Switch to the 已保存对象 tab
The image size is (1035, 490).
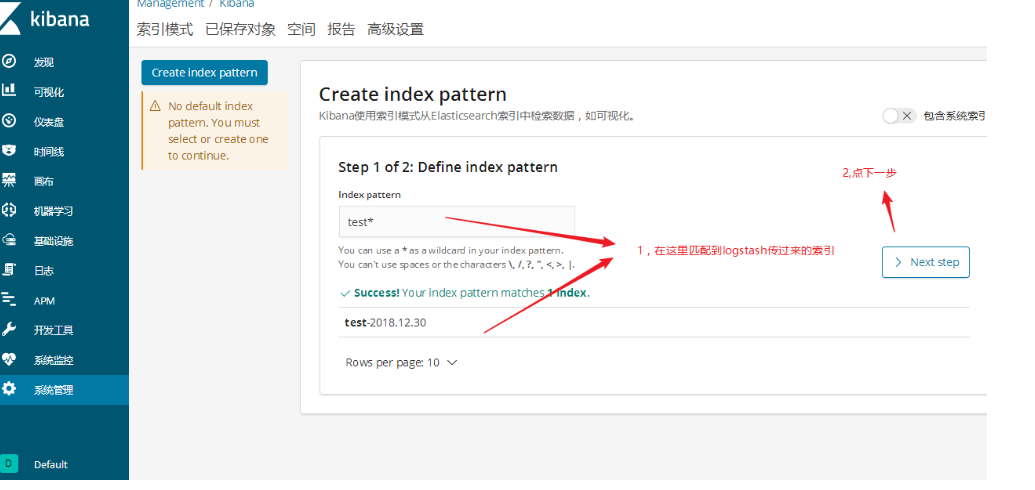240,30
